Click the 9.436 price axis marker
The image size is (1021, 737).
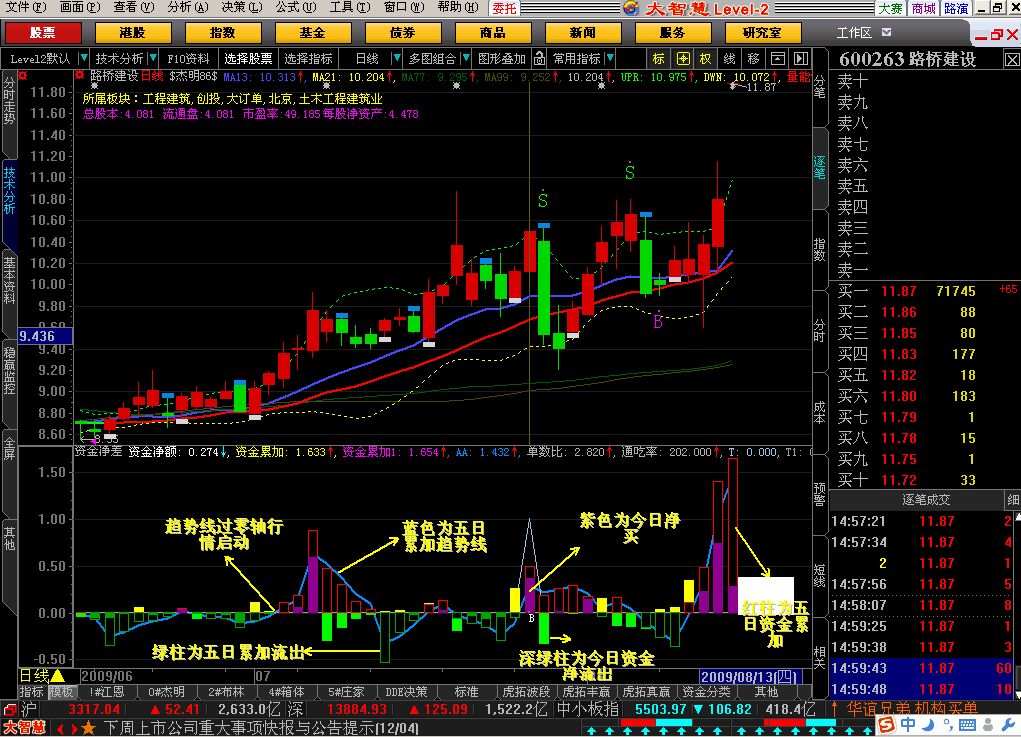(44, 336)
